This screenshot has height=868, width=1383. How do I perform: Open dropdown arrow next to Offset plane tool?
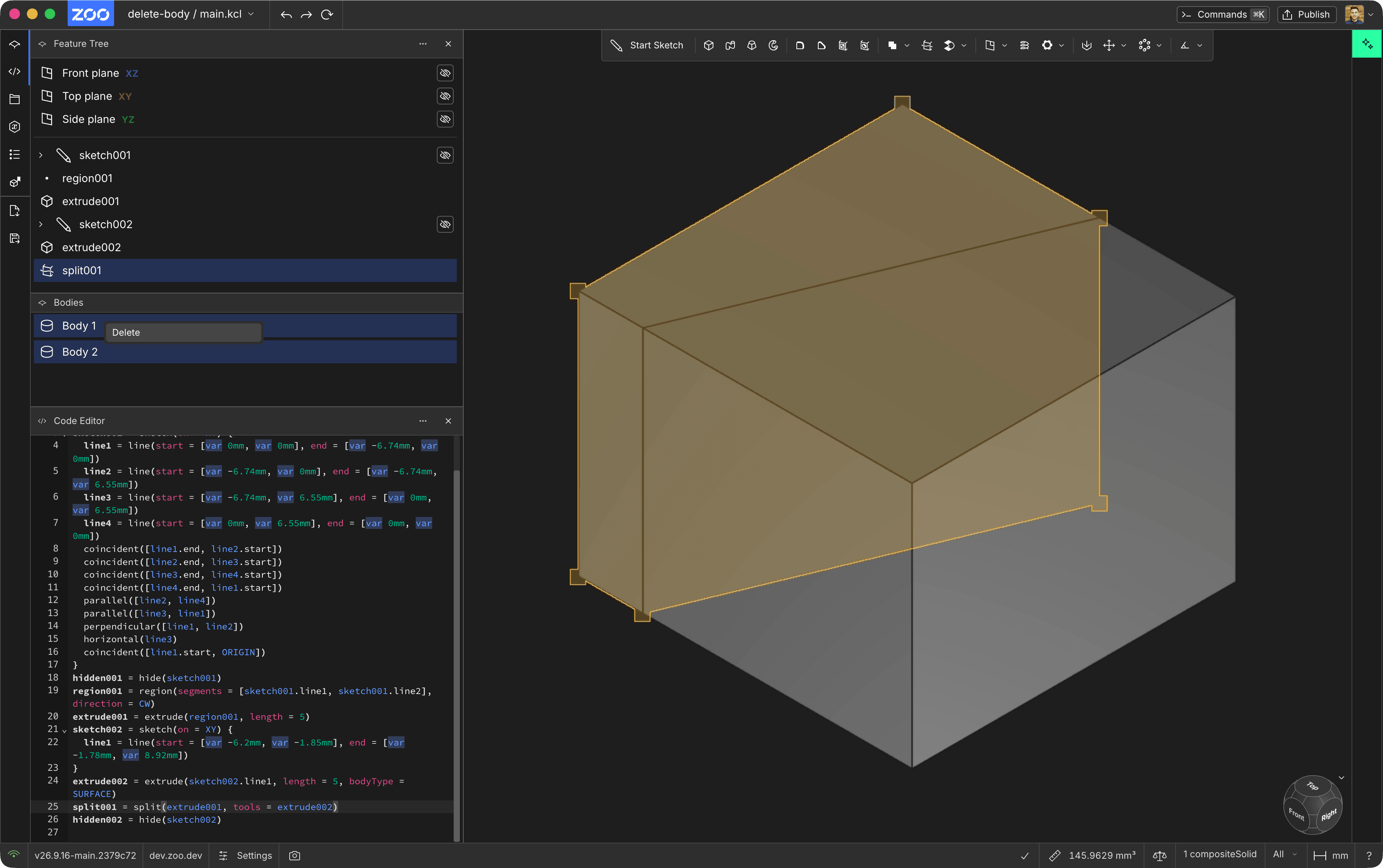click(x=1005, y=45)
